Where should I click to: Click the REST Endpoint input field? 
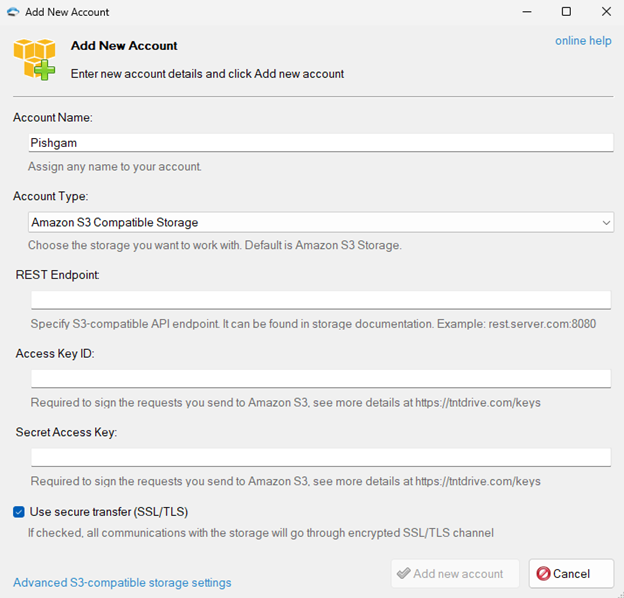click(x=321, y=300)
